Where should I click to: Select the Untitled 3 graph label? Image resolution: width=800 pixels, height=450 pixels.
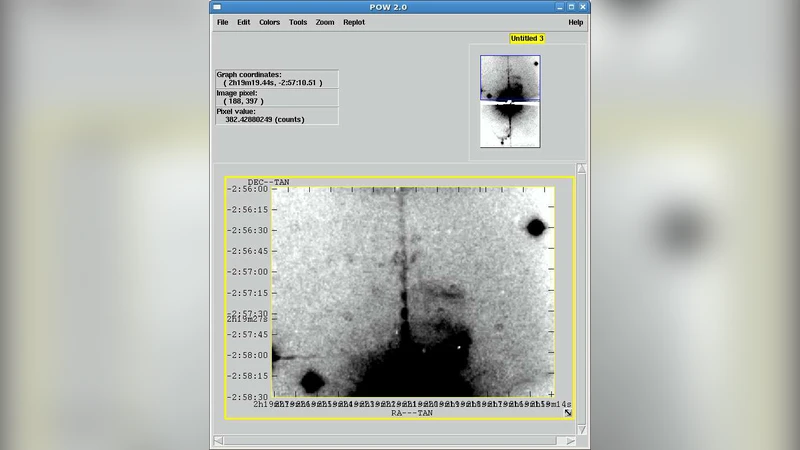pyautogui.click(x=527, y=39)
